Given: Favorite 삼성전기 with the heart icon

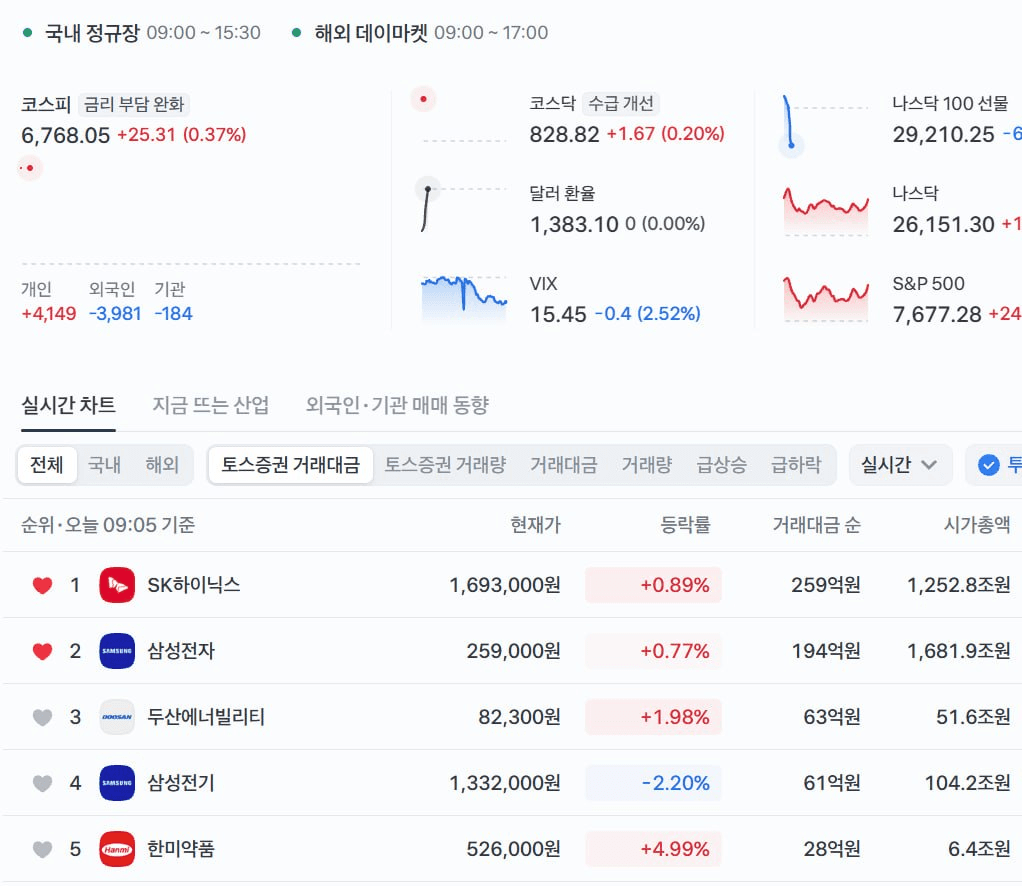Looking at the screenshot, I should pyautogui.click(x=42, y=783).
